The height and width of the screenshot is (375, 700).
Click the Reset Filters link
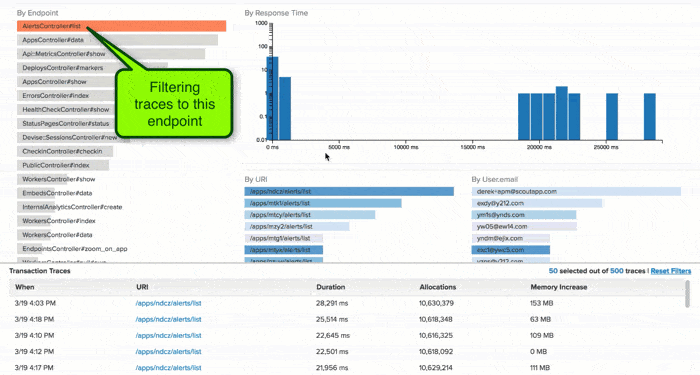tap(671, 271)
